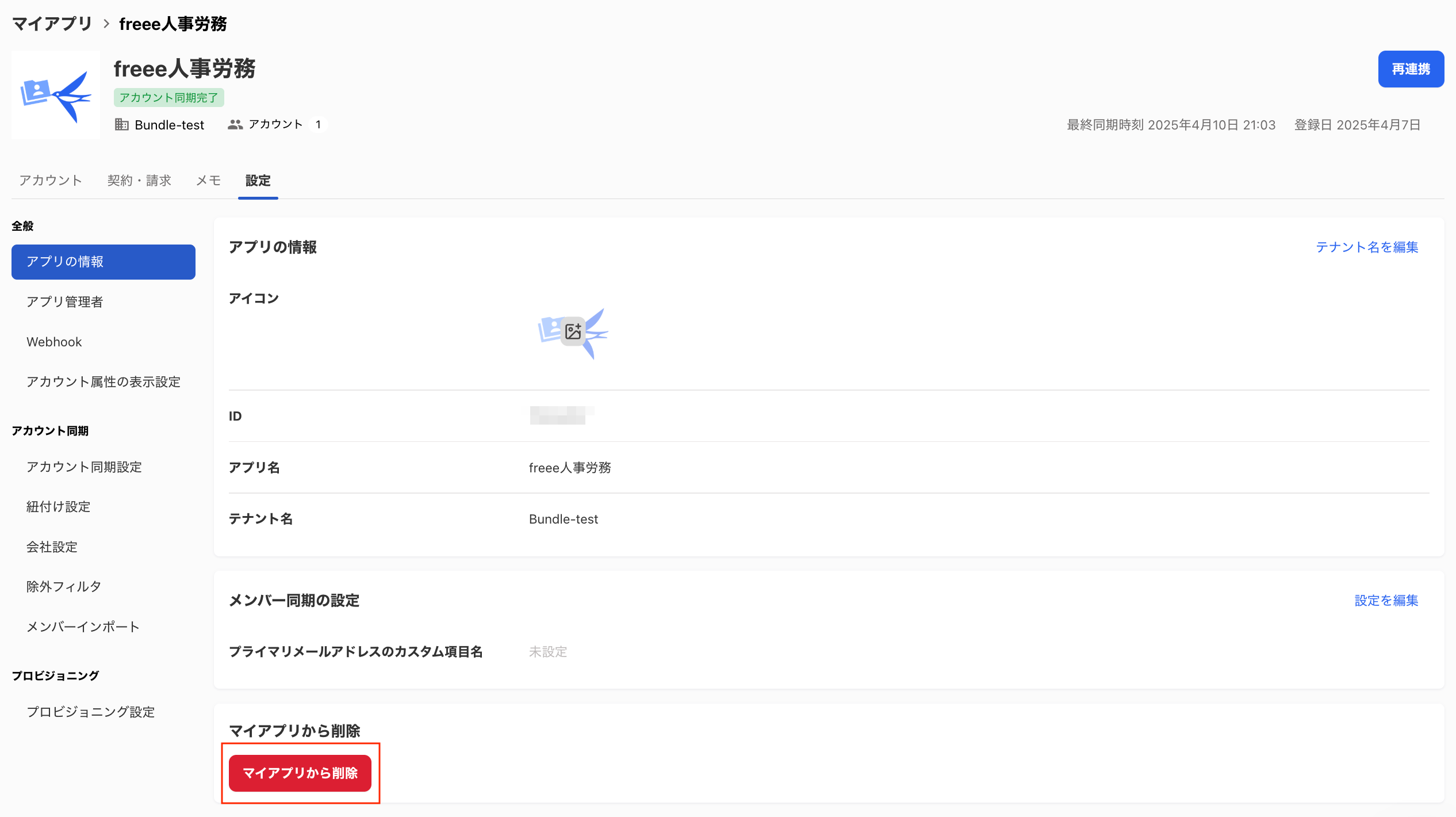Click the building icon beside Bundle-test
This screenshot has height=817, width=1456.
point(121,124)
